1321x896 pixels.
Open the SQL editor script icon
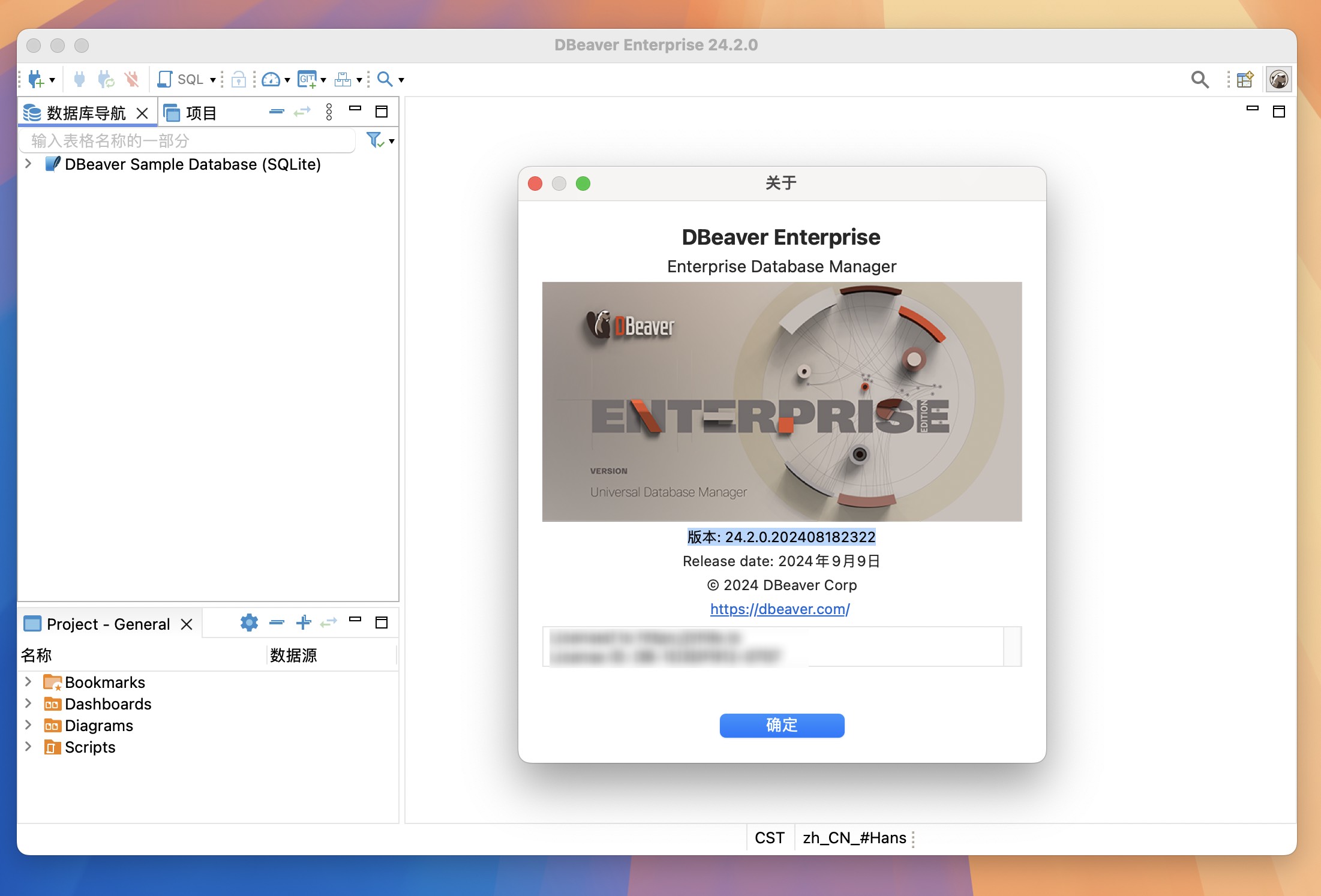[x=164, y=79]
